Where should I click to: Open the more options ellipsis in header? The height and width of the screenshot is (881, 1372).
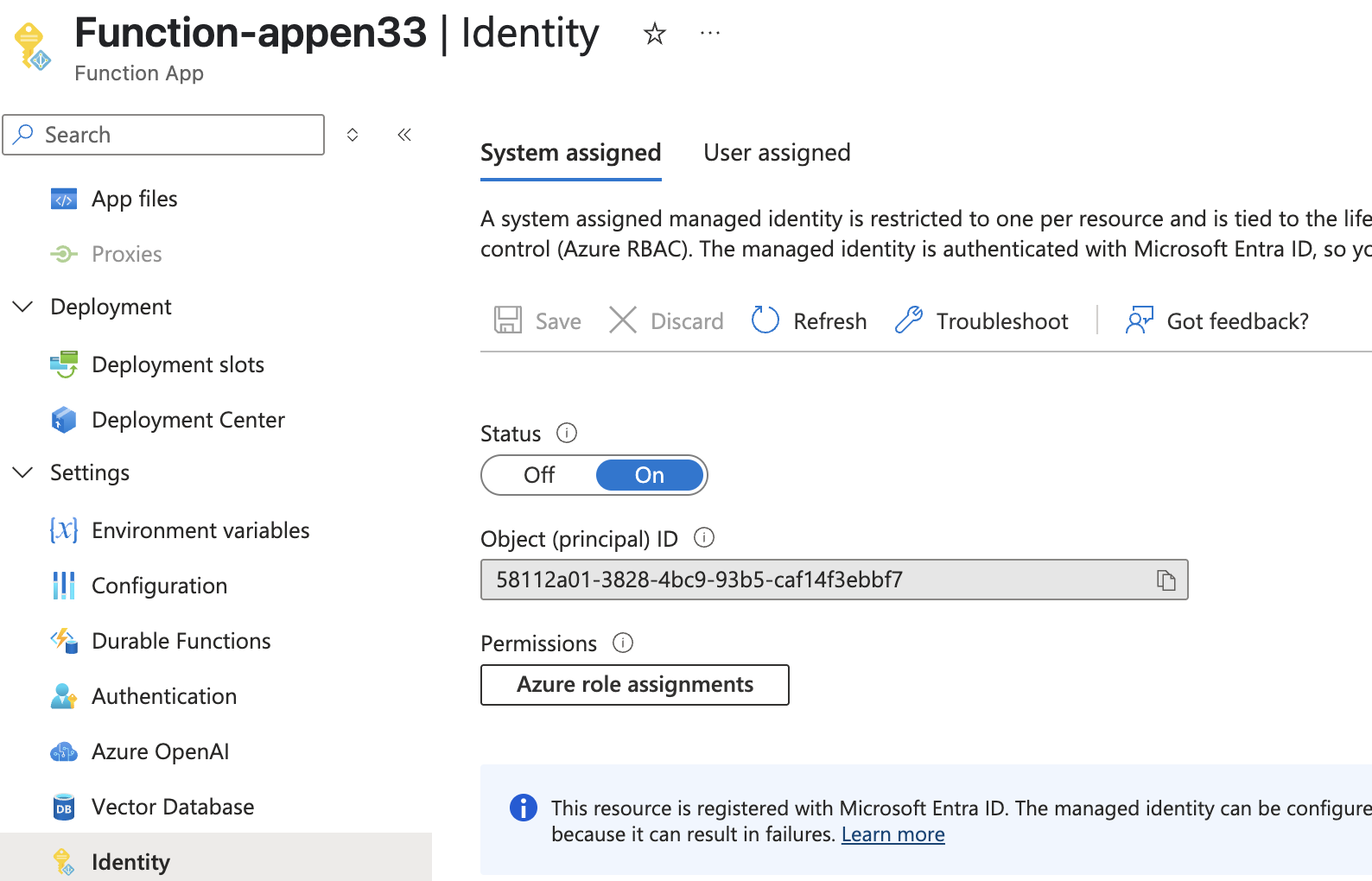click(710, 34)
